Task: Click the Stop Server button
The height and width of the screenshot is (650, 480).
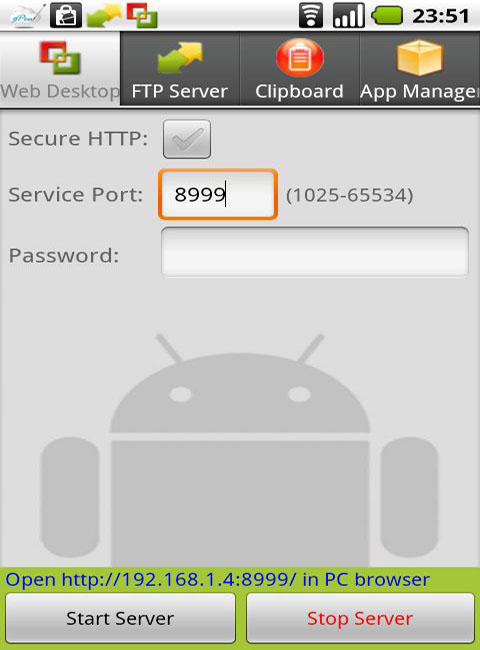Action: click(x=360, y=618)
